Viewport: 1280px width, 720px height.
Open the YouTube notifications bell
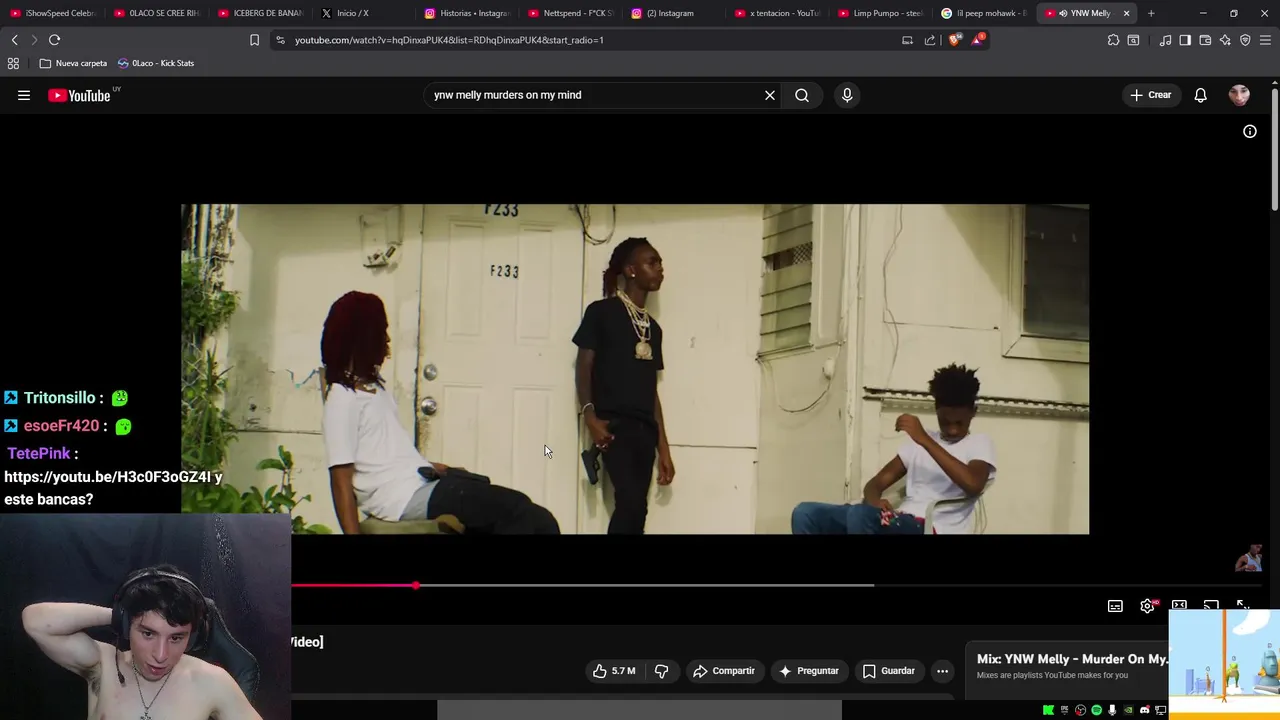1200,95
